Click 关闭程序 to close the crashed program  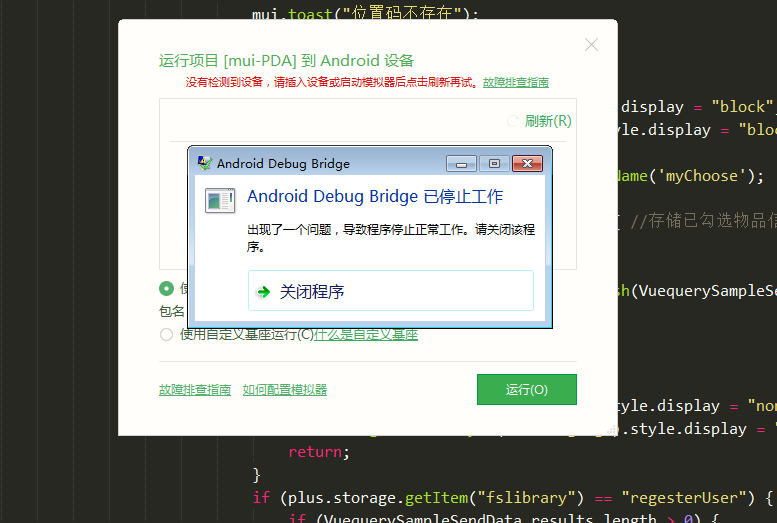(x=390, y=291)
